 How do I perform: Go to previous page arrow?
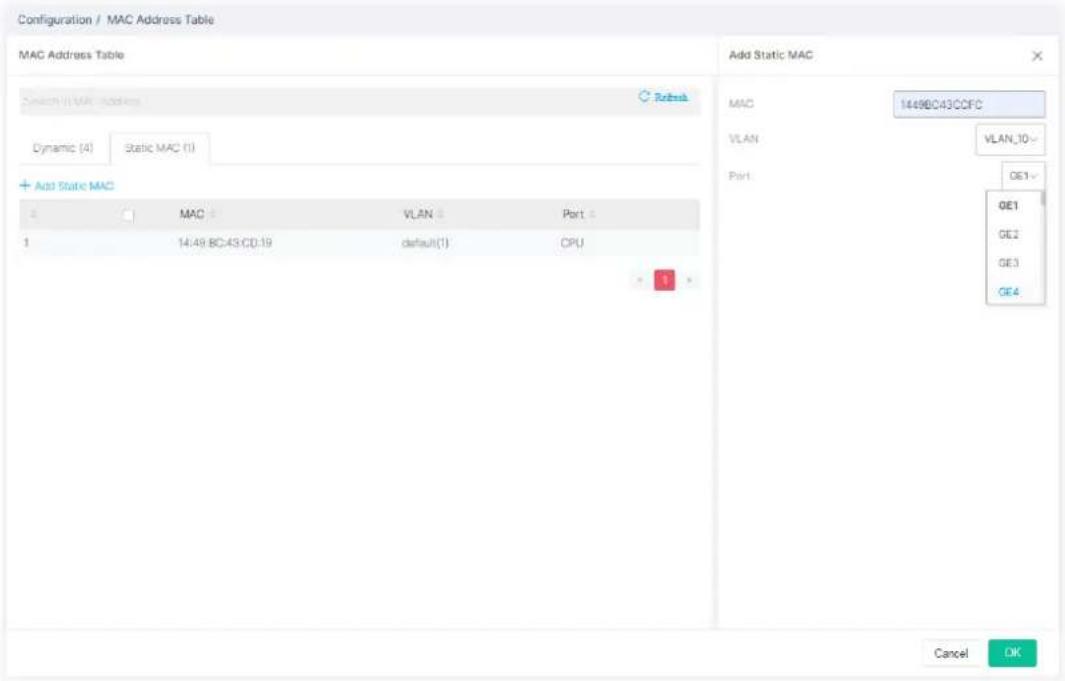640,280
